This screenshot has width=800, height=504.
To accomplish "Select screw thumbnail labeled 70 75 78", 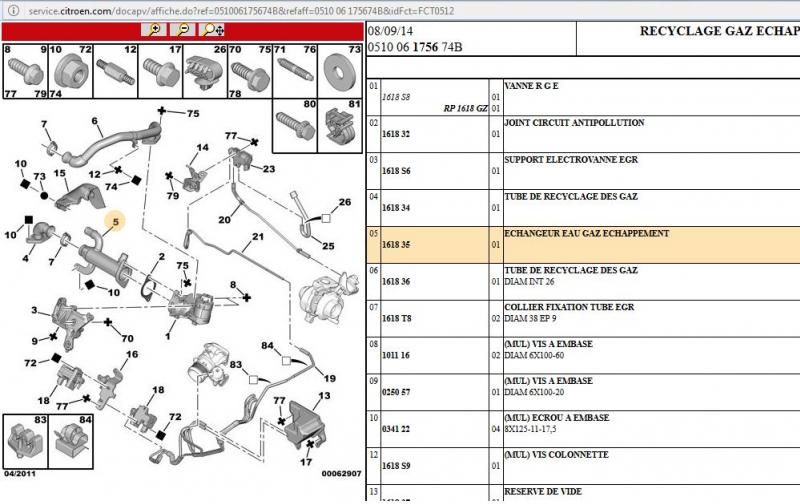I will (x=250, y=71).
